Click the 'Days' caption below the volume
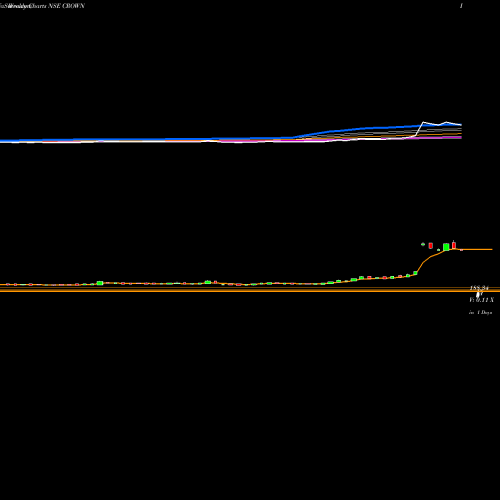Screen dimensions: 500x500 (x=480, y=312)
